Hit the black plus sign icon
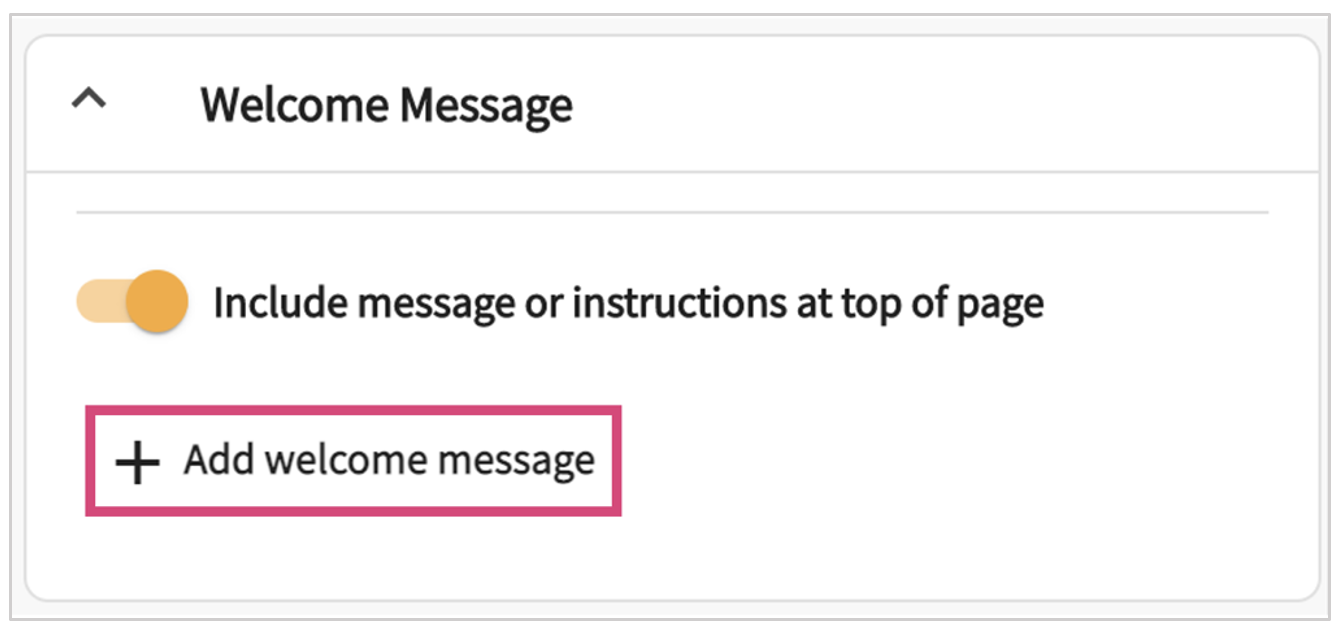The width and height of the screenshot is (1340, 634). [137, 463]
